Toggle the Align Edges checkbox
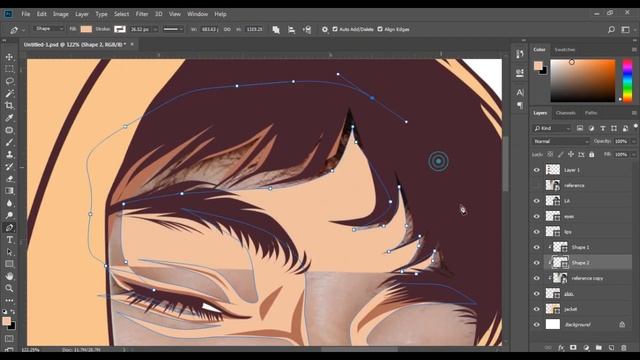Screen dimensions: 640x360 click(380, 29)
